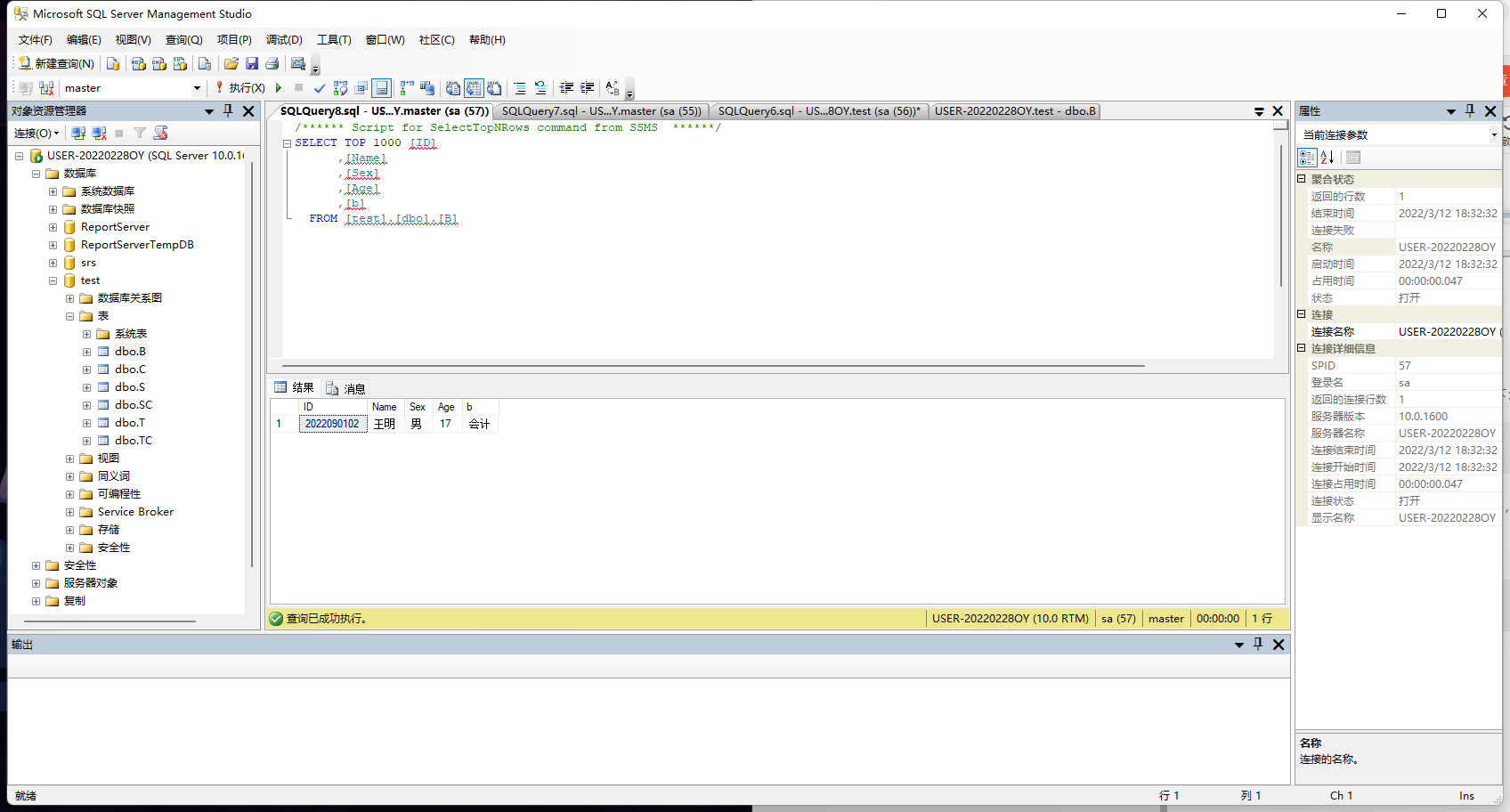
Task: Sort properties alphabetically
Action: 1327,158
